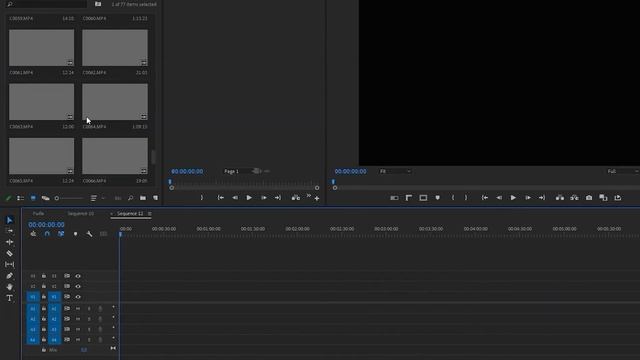Select the Type tool
The image size is (640, 360).
(9, 298)
